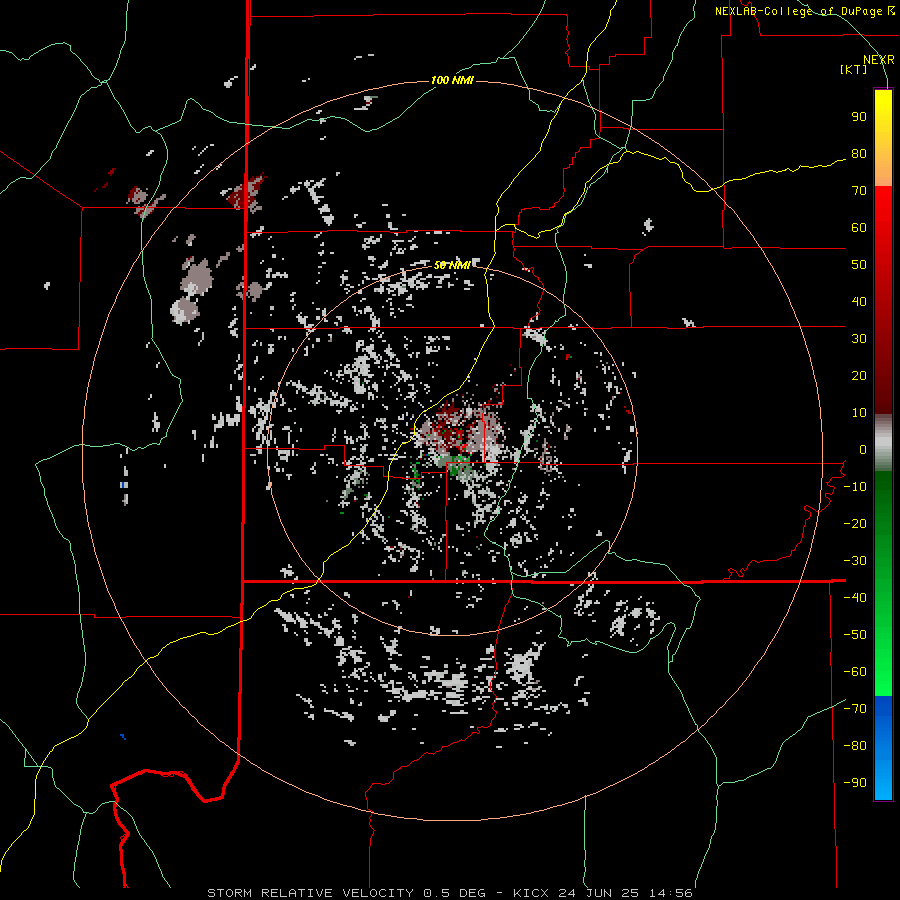
Task: Click the 70 knot label on color scale
Action: 859,191
